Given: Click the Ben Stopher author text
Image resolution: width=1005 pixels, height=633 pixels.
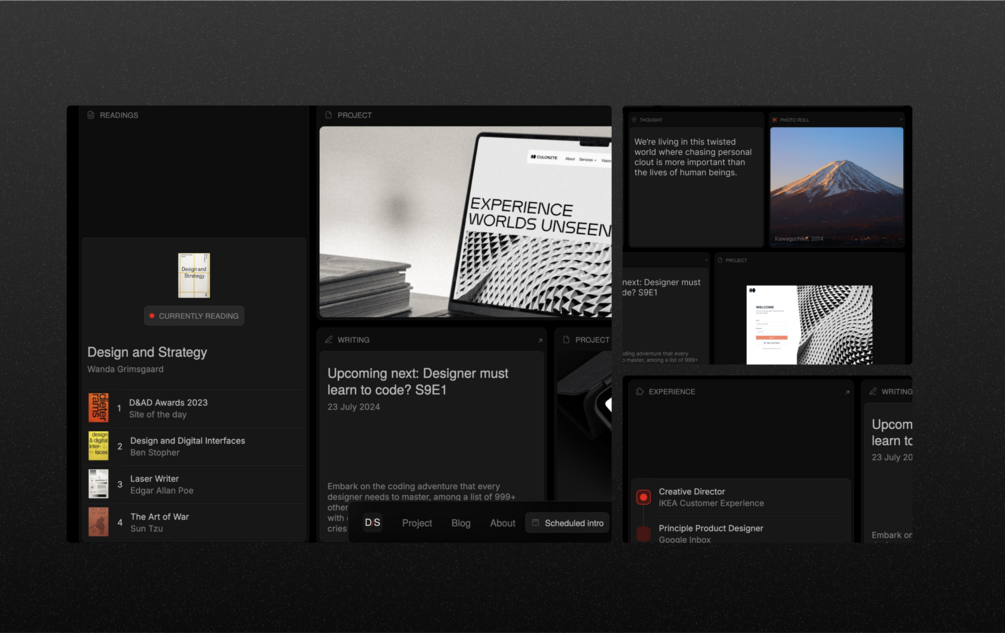Looking at the screenshot, I should pos(154,452).
